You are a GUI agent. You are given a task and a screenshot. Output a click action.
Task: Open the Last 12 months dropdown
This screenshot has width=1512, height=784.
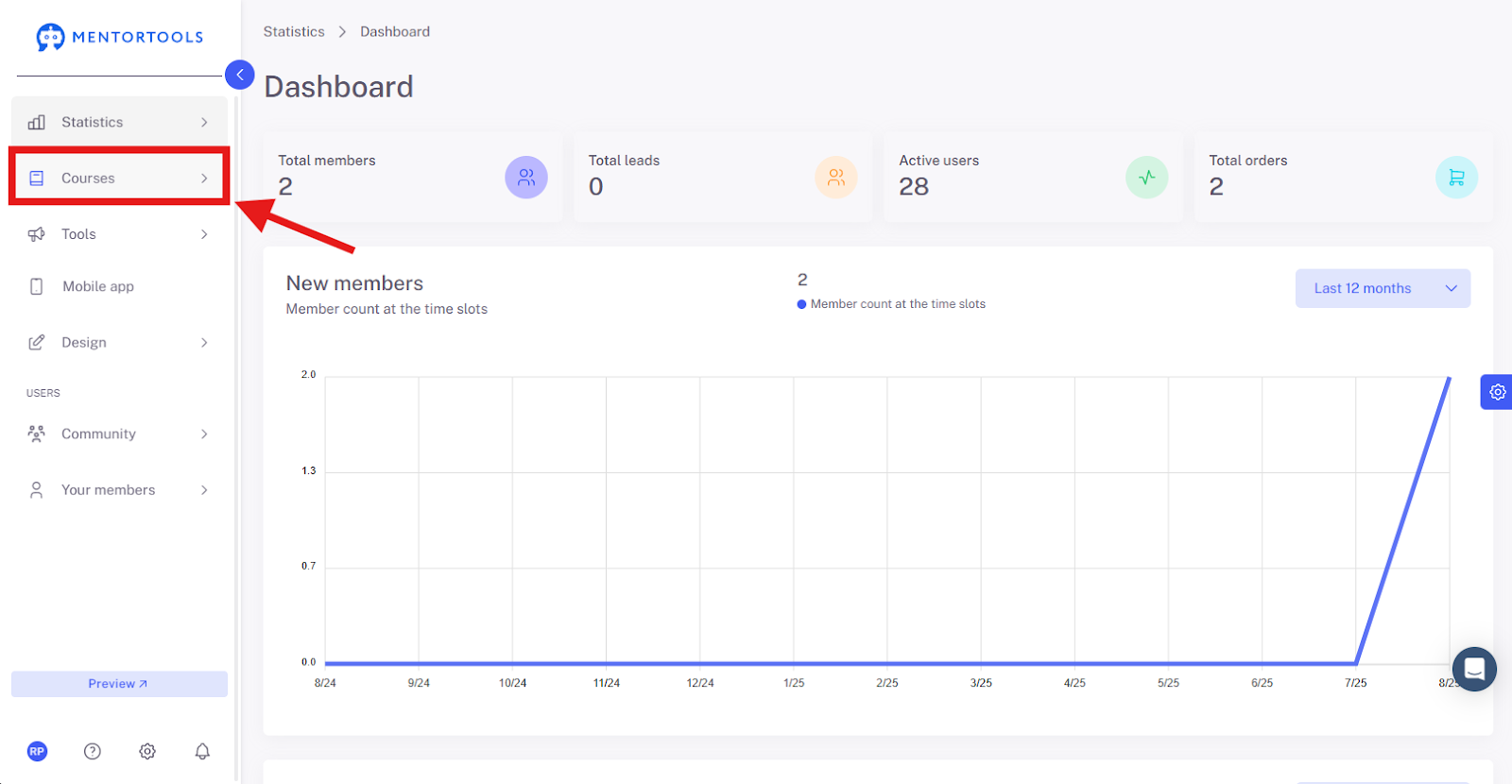pos(1383,288)
